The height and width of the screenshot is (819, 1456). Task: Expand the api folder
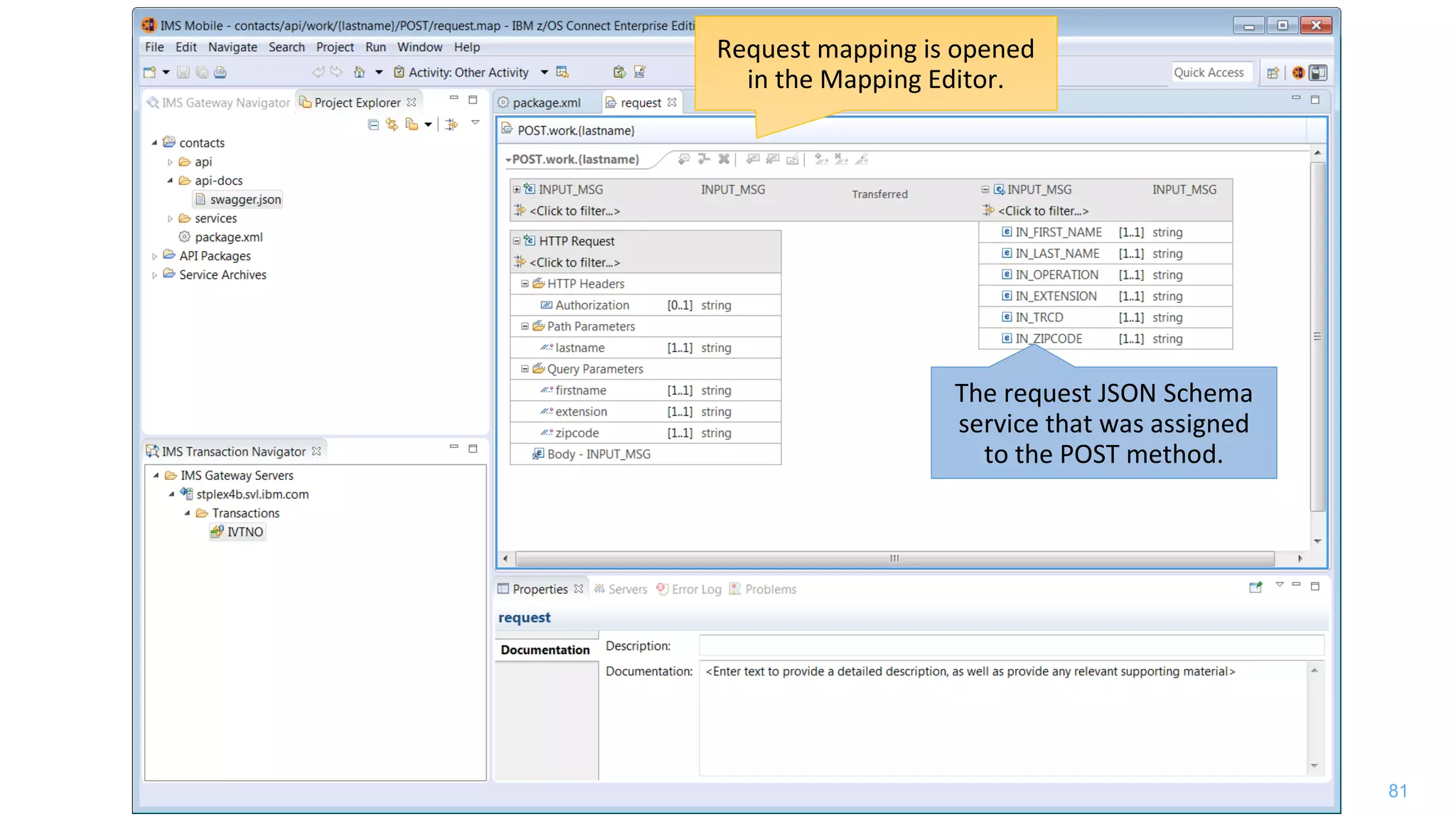[170, 162]
